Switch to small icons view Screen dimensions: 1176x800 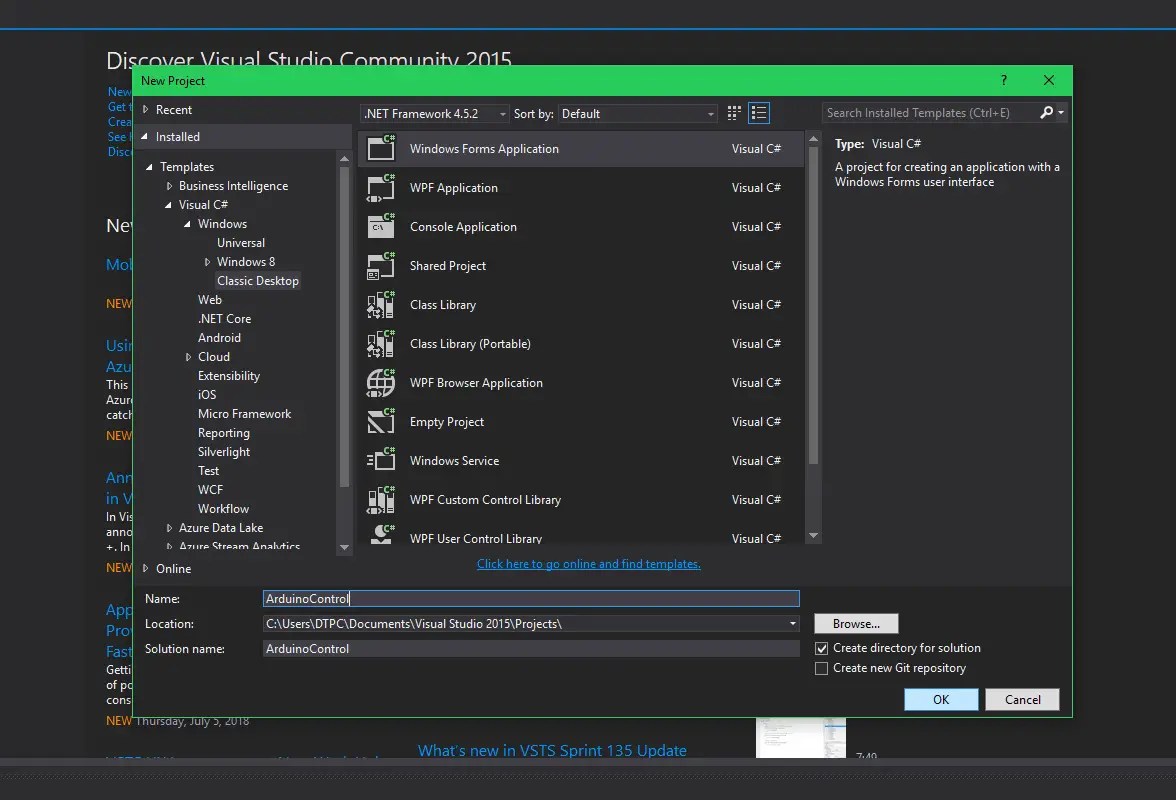click(734, 113)
